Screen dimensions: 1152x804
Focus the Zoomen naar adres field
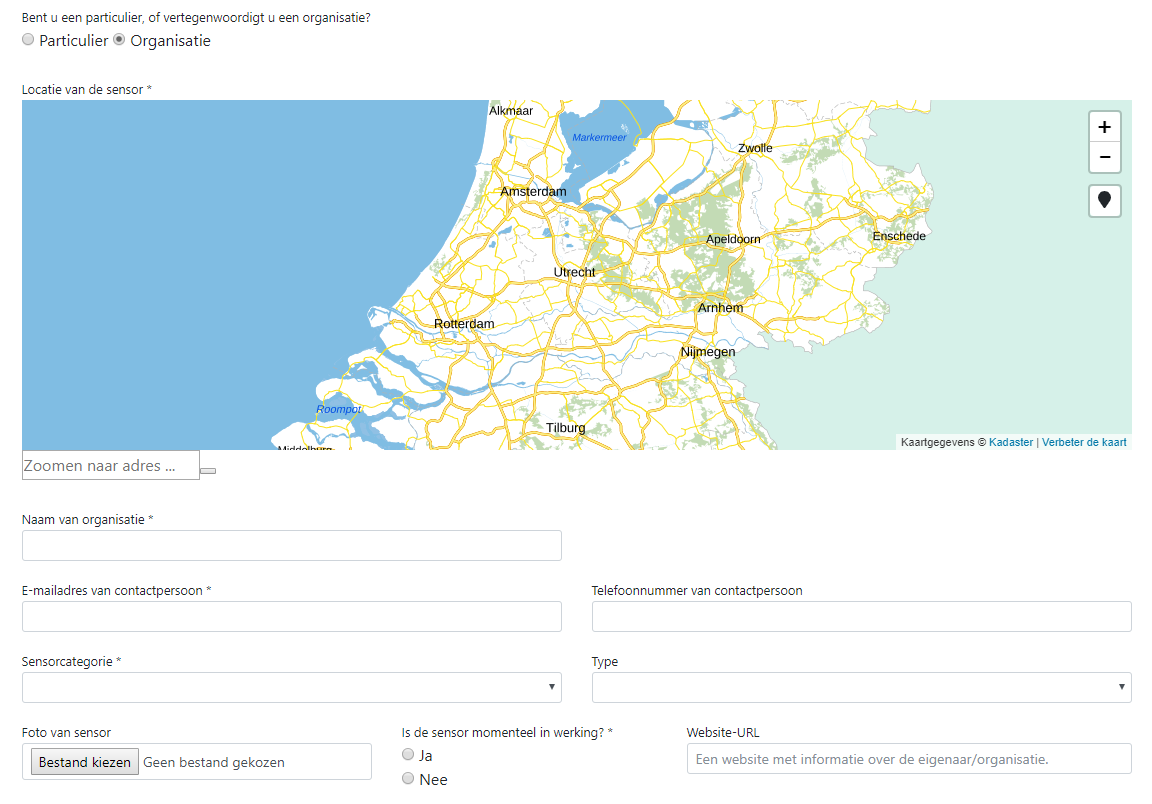(x=110, y=465)
